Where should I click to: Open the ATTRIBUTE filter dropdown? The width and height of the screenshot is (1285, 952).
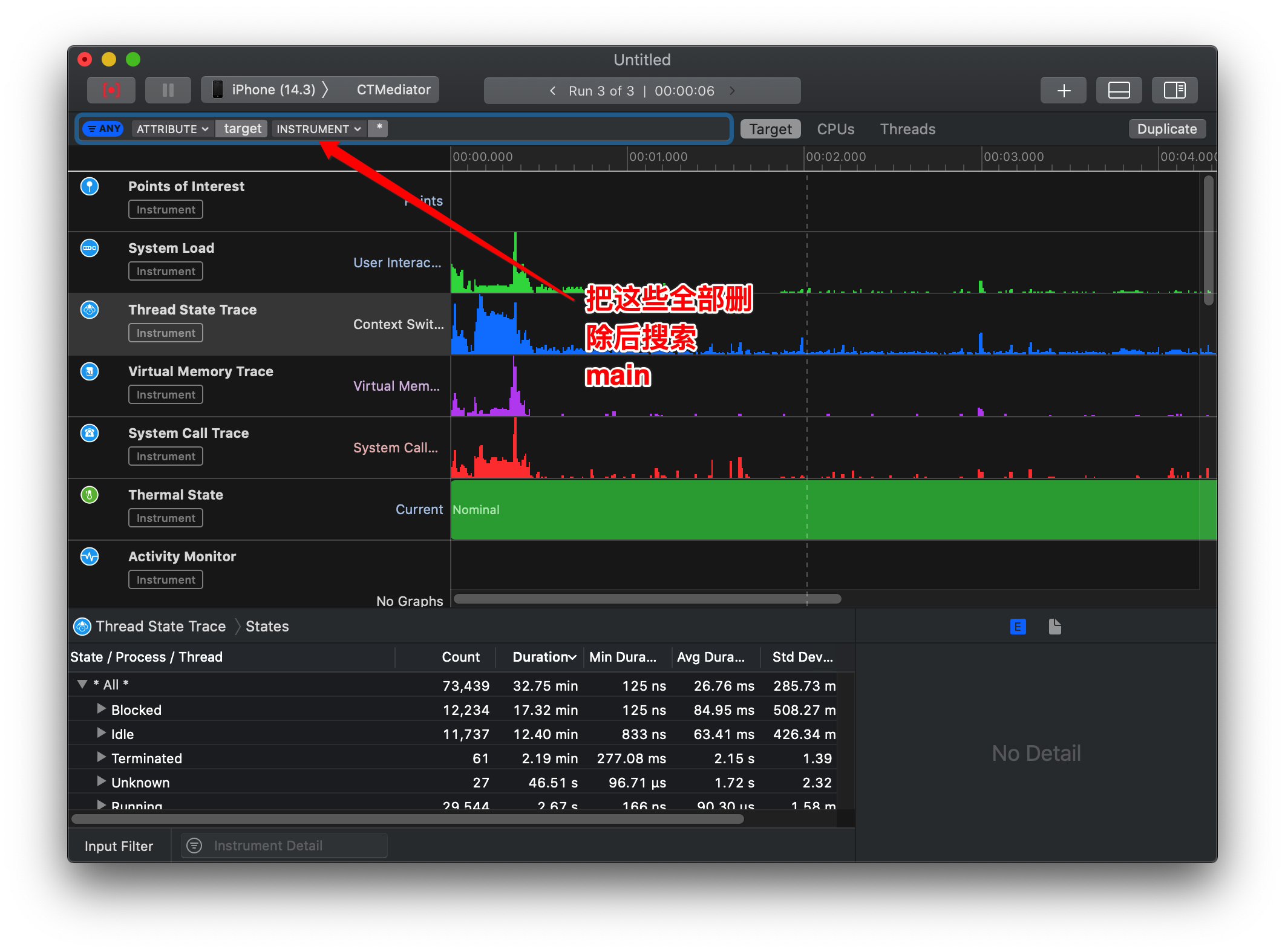click(172, 129)
